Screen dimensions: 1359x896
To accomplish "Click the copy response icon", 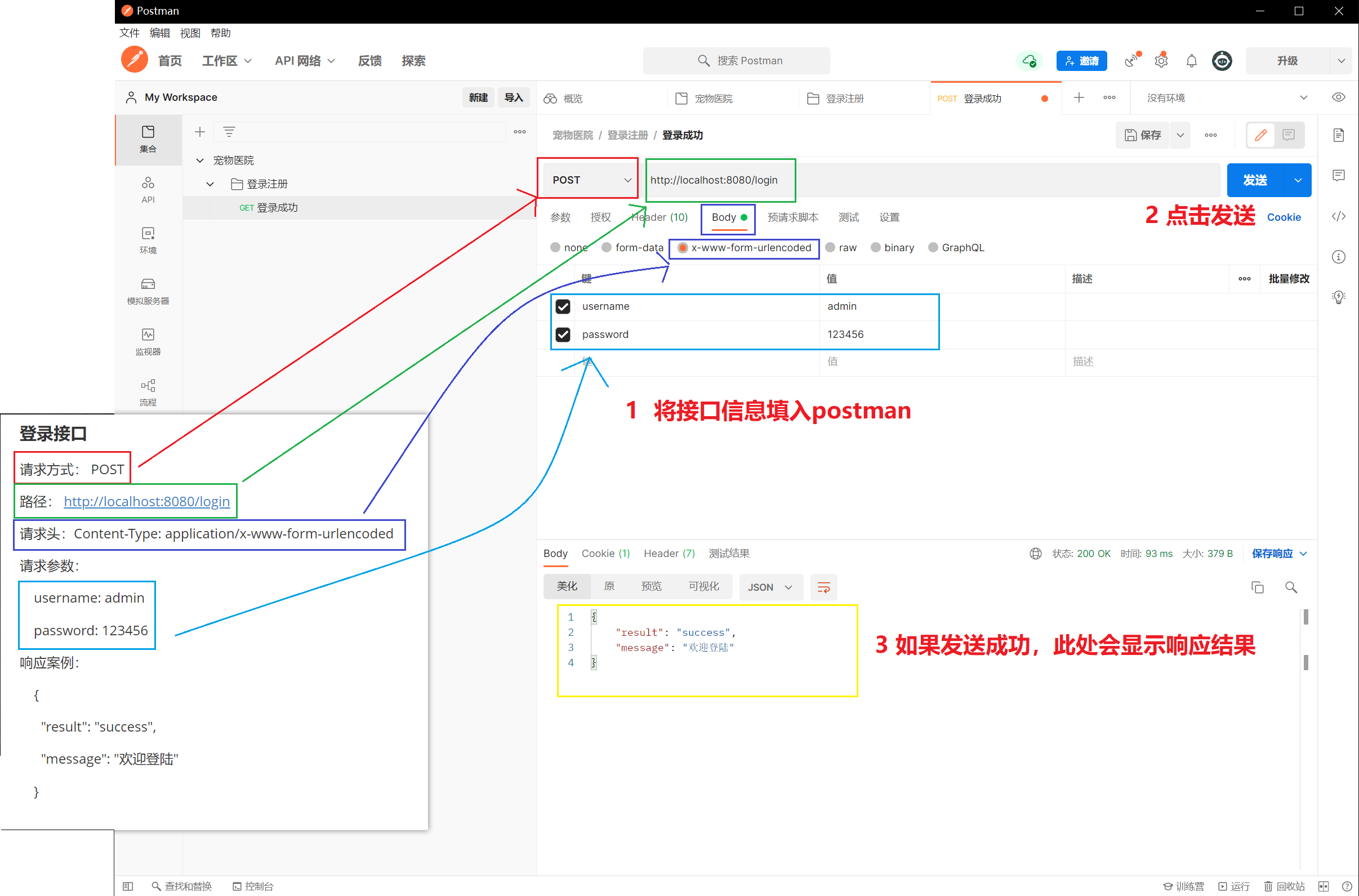I will coord(1256,587).
